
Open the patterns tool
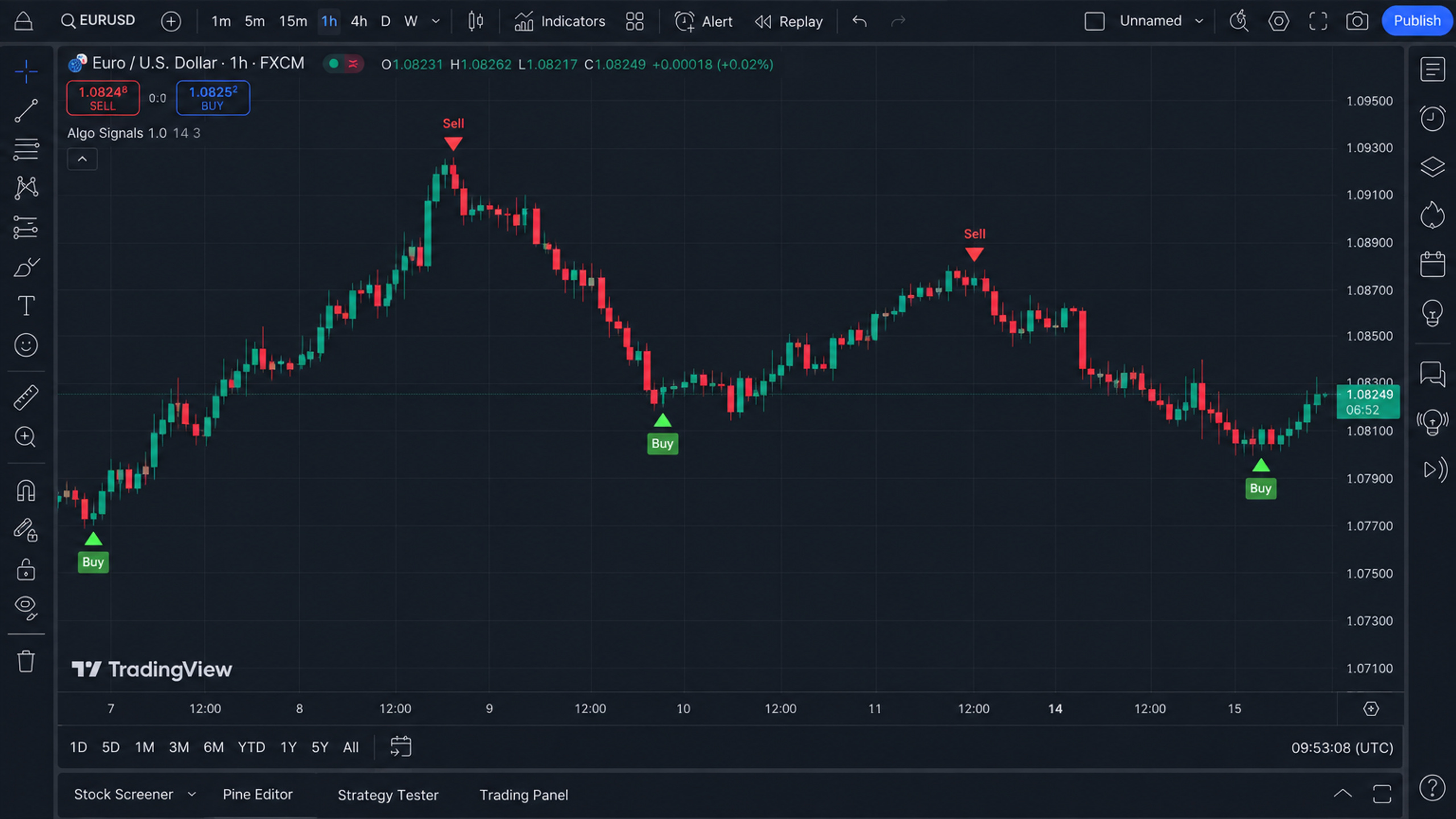click(x=26, y=188)
